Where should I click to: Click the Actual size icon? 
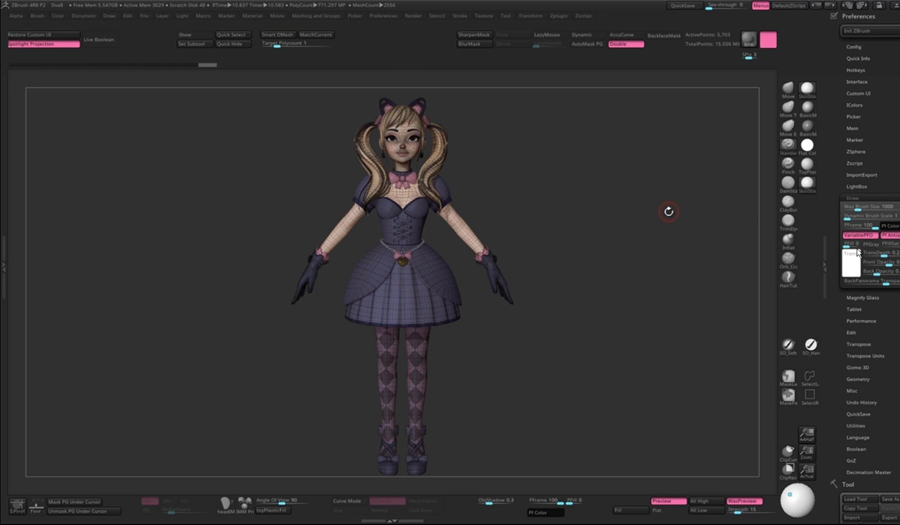807,470
